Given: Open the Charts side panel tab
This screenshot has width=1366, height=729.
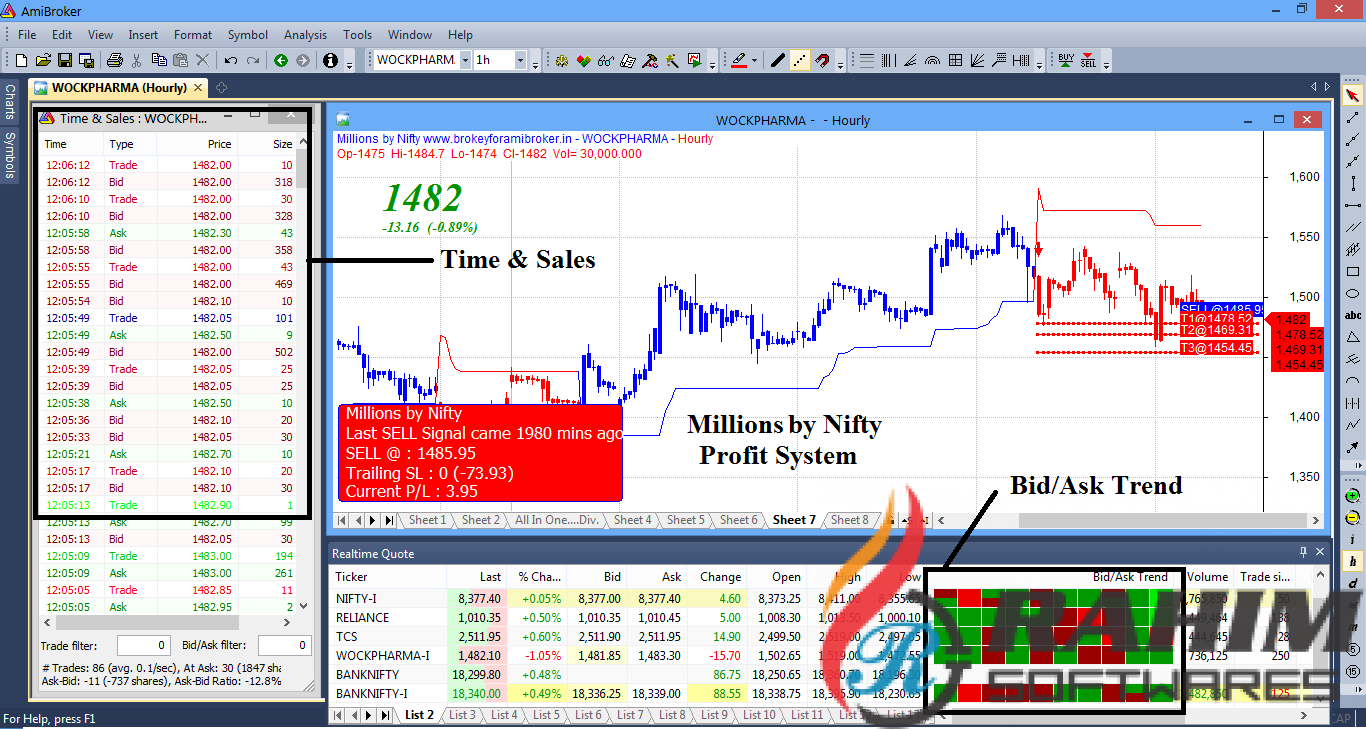Looking at the screenshot, I should point(9,102).
